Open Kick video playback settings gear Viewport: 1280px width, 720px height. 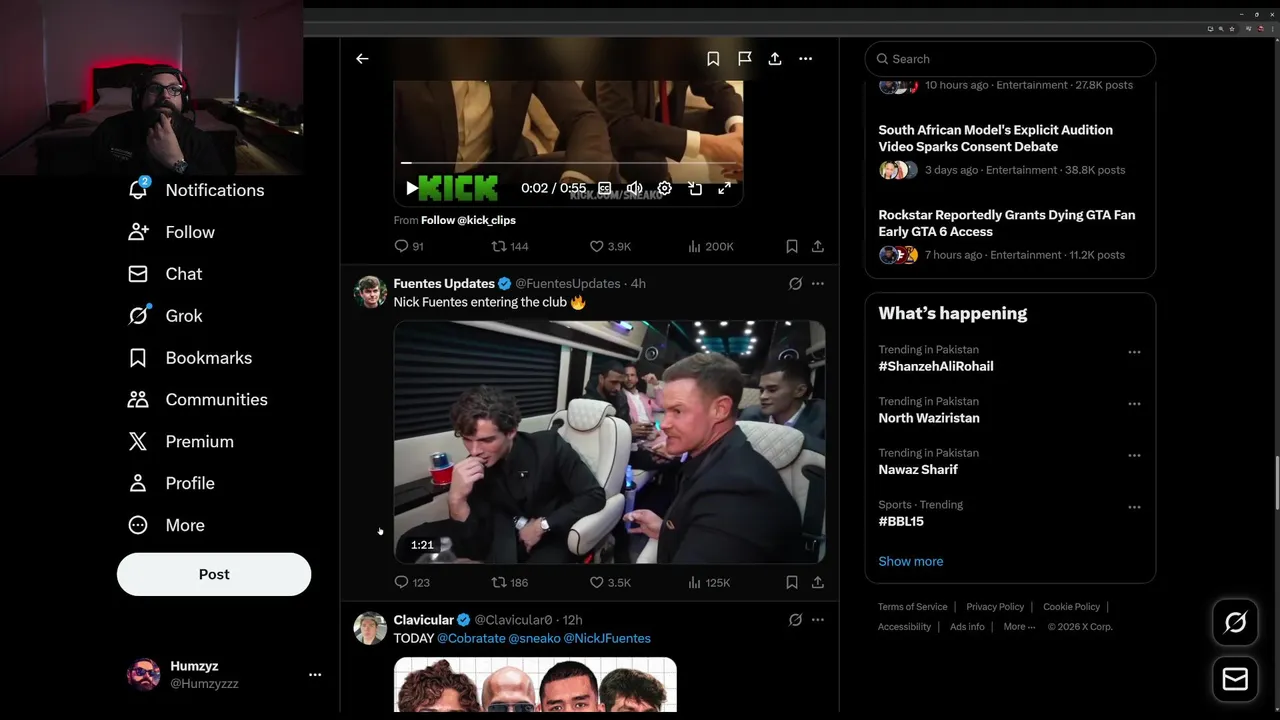664,188
